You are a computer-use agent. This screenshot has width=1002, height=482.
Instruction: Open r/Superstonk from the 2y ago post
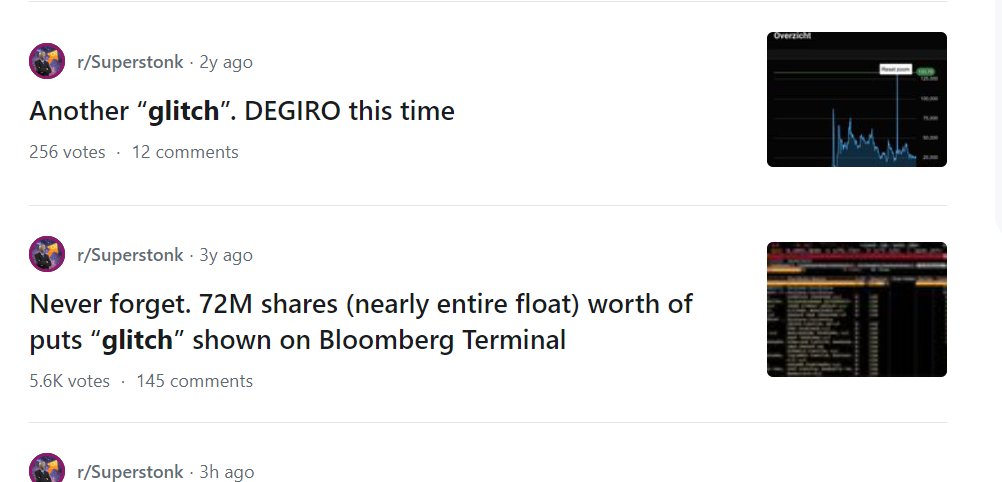pyautogui.click(x=130, y=62)
